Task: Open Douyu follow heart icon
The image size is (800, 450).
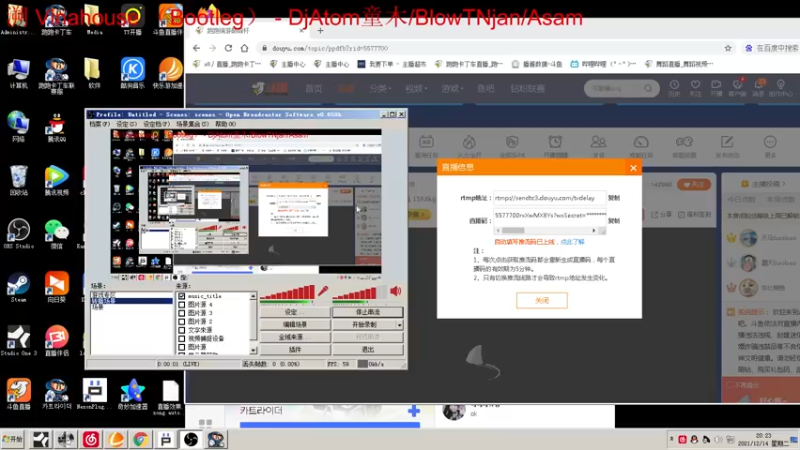Action: click(x=695, y=88)
